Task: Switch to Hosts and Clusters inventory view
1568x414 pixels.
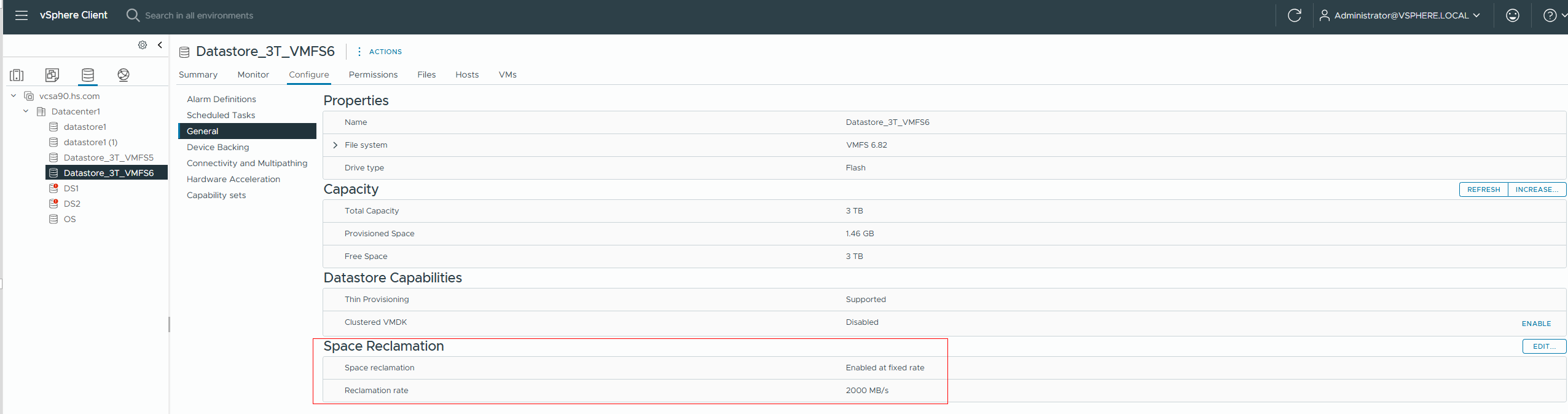Action: point(17,75)
